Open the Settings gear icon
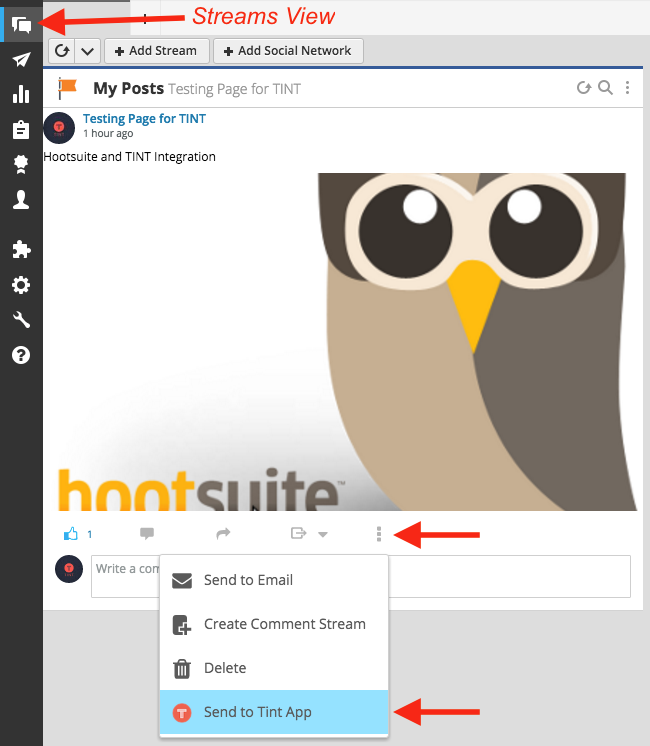 coord(21,285)
